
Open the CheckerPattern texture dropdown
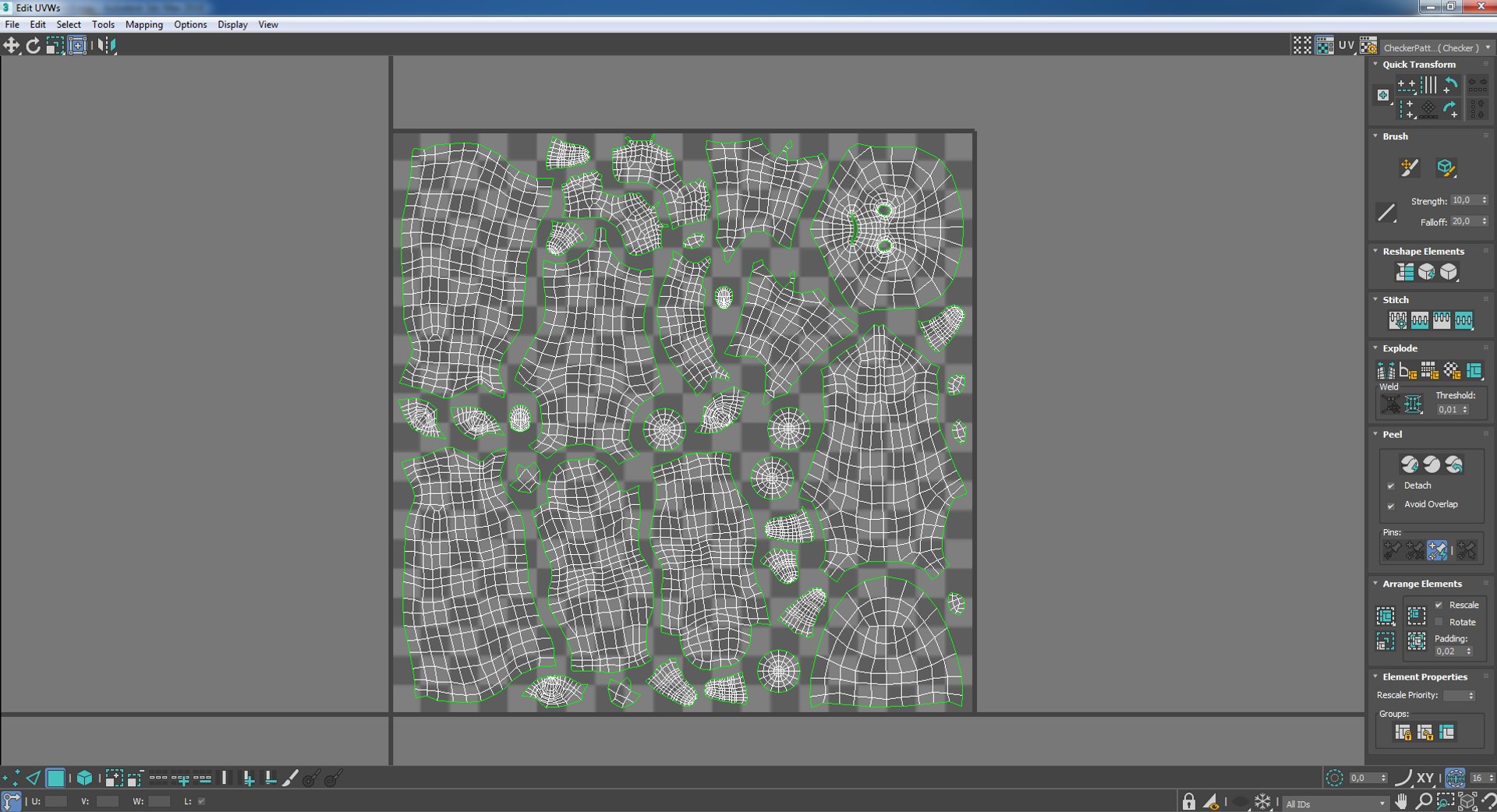click(x=1436, y=48)
